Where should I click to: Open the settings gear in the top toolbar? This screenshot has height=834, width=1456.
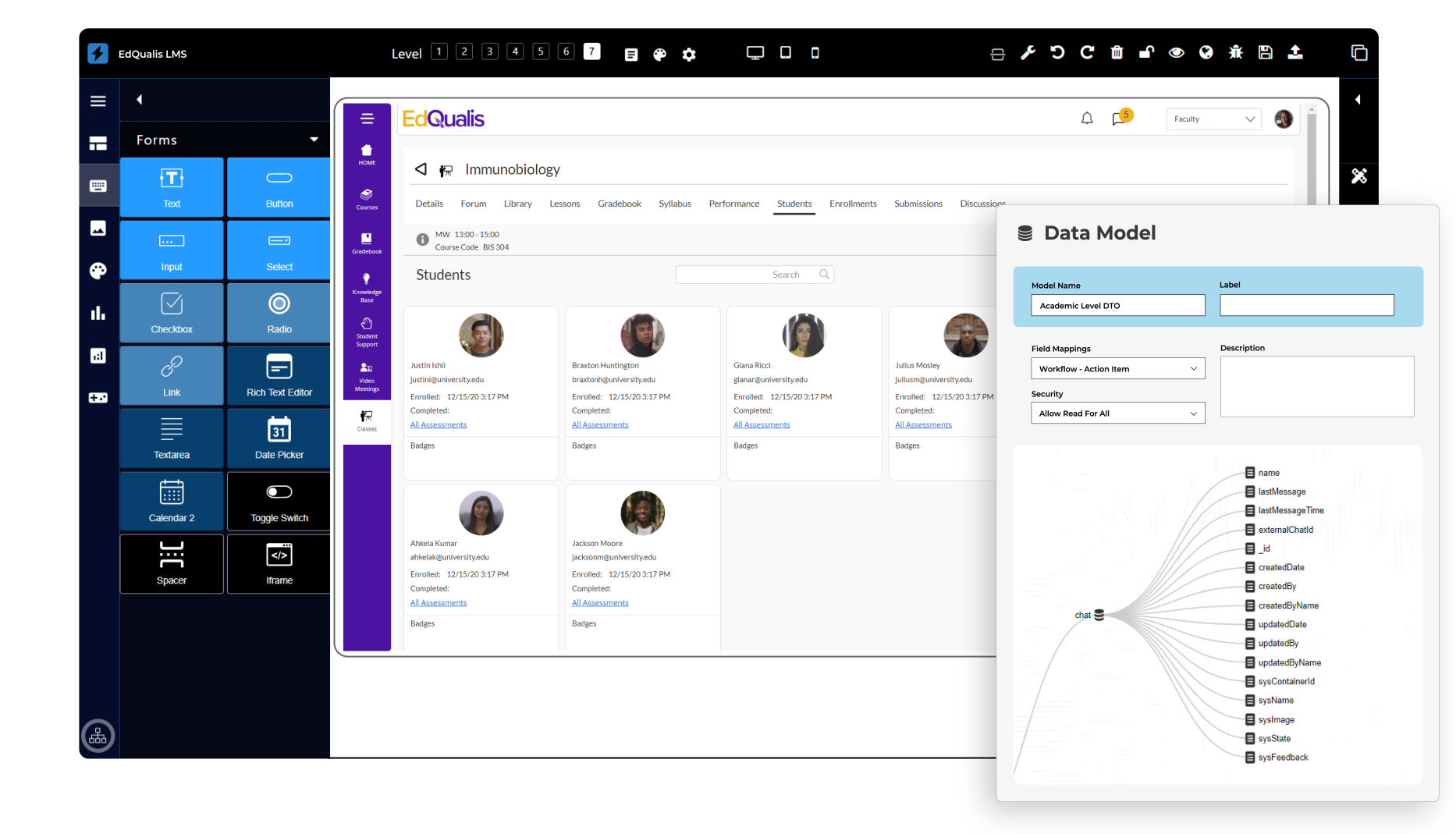coord(689,55)
